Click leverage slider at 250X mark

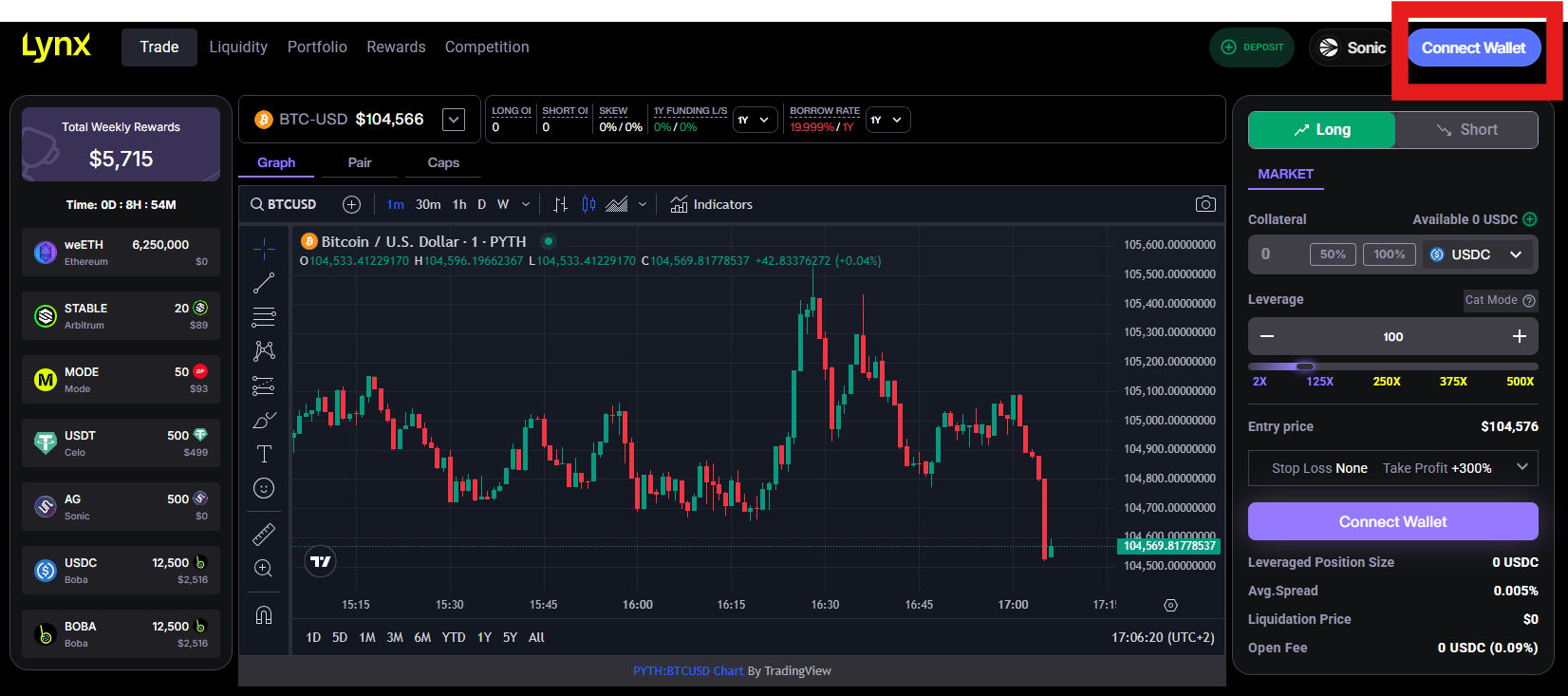point(1387,367)
